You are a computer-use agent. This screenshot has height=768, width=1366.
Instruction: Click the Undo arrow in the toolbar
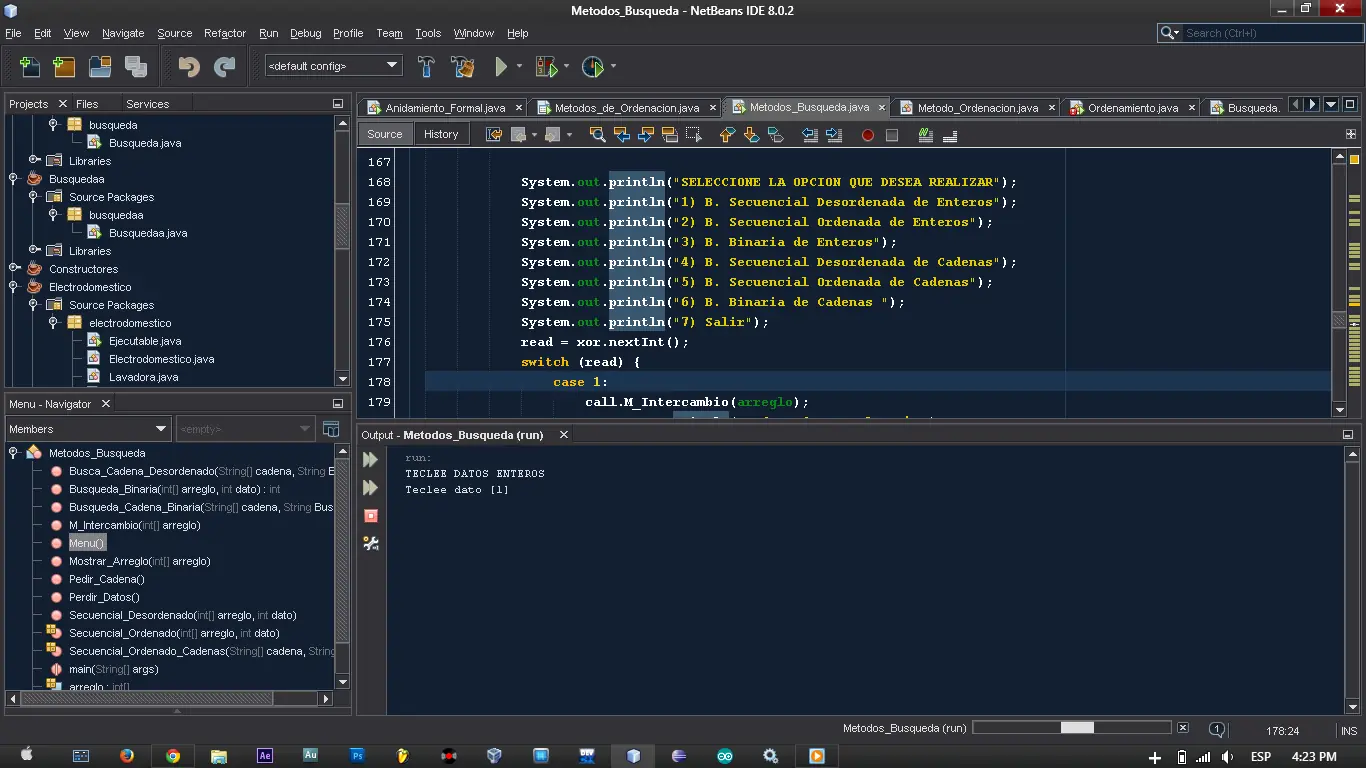(x=189, y=67)
